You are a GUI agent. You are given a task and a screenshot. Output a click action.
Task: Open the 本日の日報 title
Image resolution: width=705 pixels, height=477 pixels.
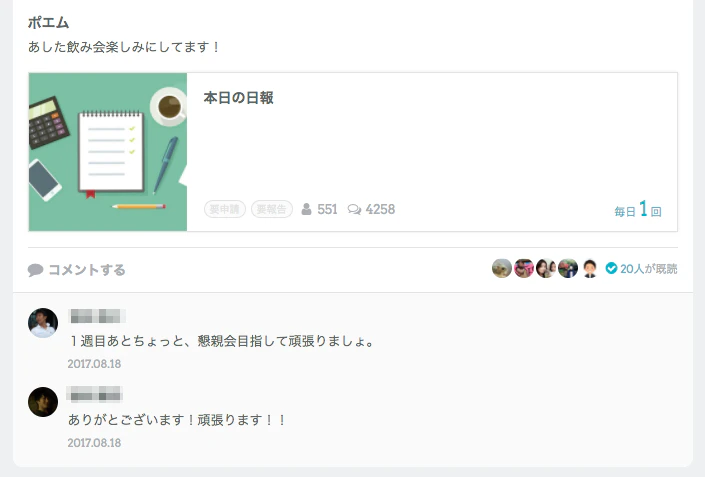coord(238,98)
